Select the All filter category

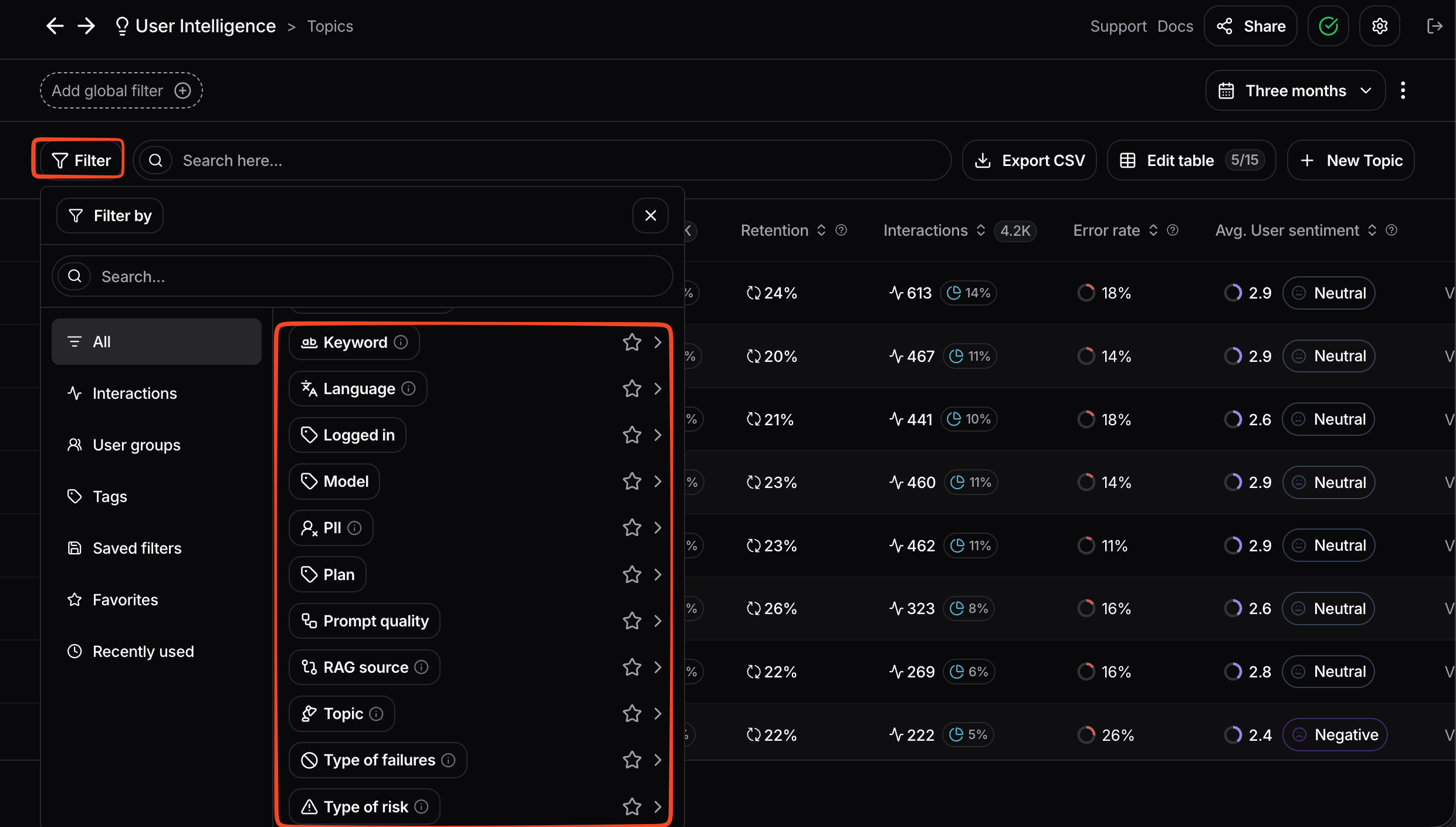[156, 341]
